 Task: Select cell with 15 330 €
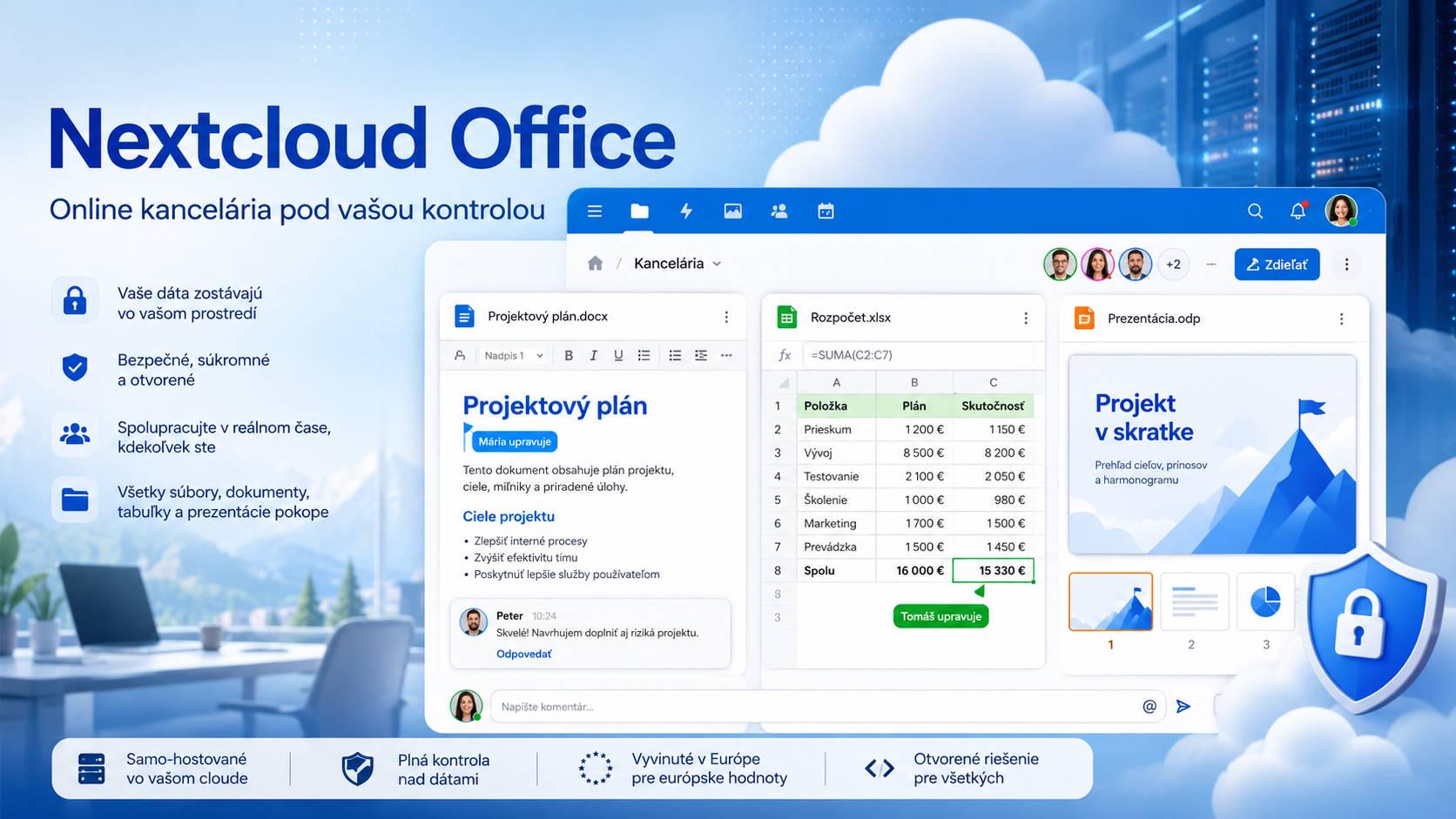pos(994,570)
